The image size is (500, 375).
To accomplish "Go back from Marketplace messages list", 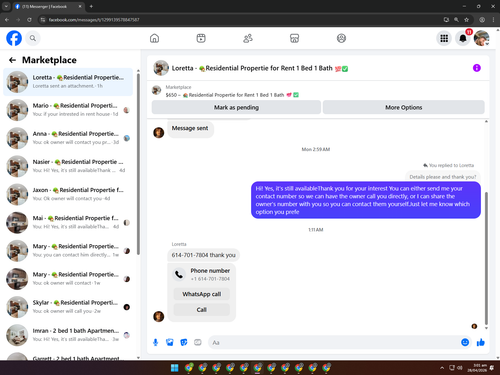I will coord(13,60).
